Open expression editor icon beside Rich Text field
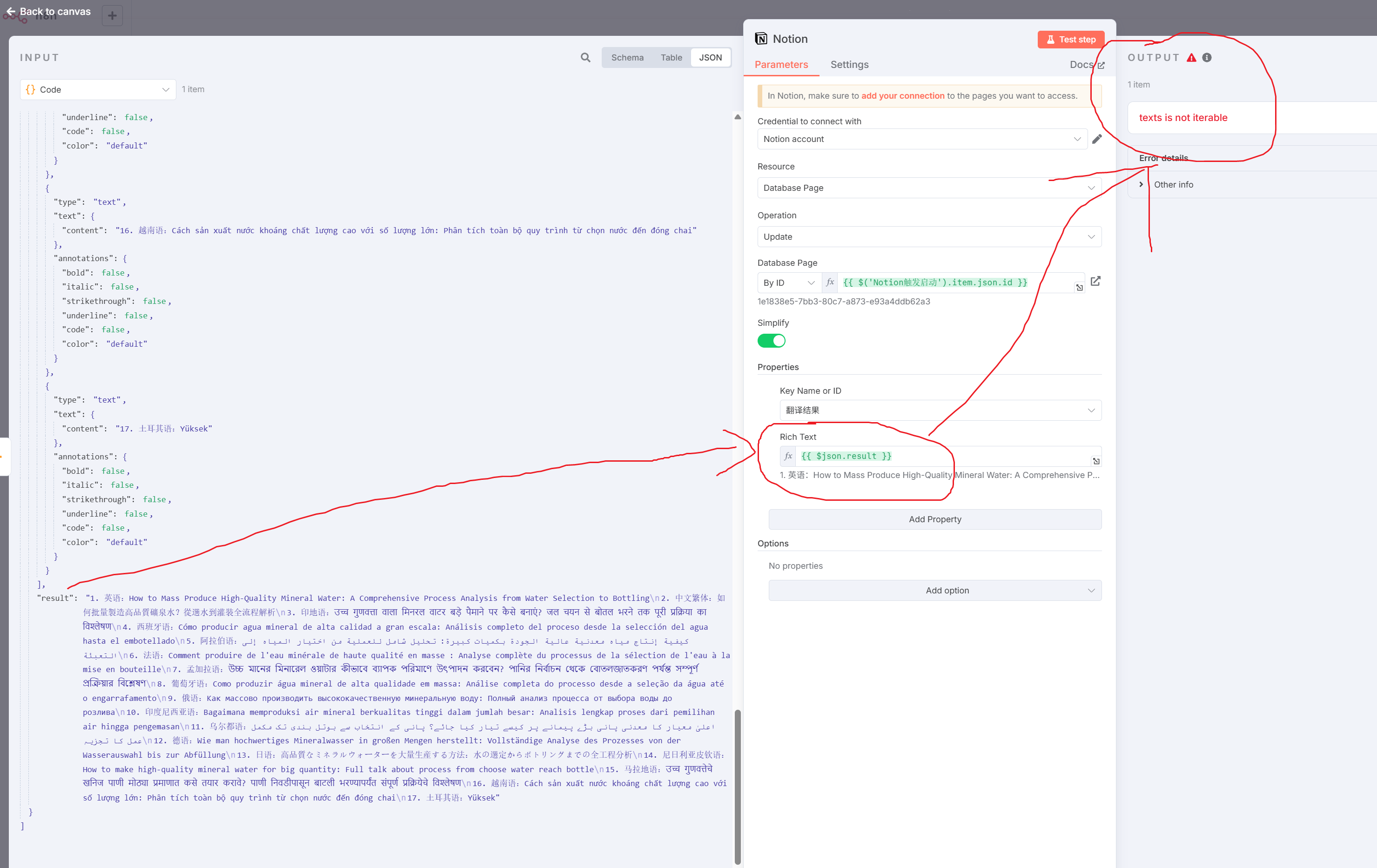Image resolution: width=1377 pixels, height=868 pixels. click(x=1096, y=461)
